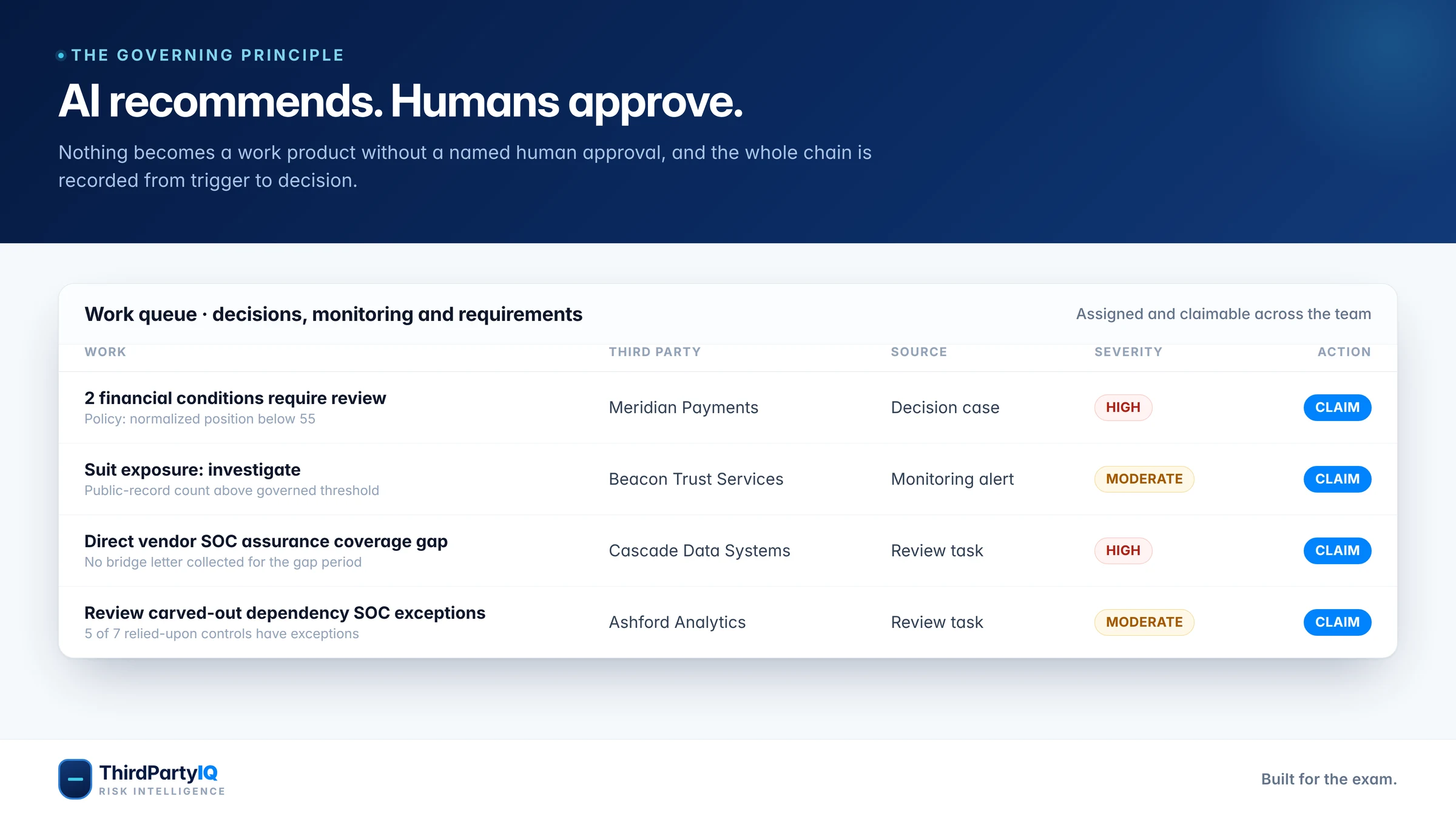
Task: Click 'Assigned and claimable across the team' note
Action: click(x=1224, y=314)
